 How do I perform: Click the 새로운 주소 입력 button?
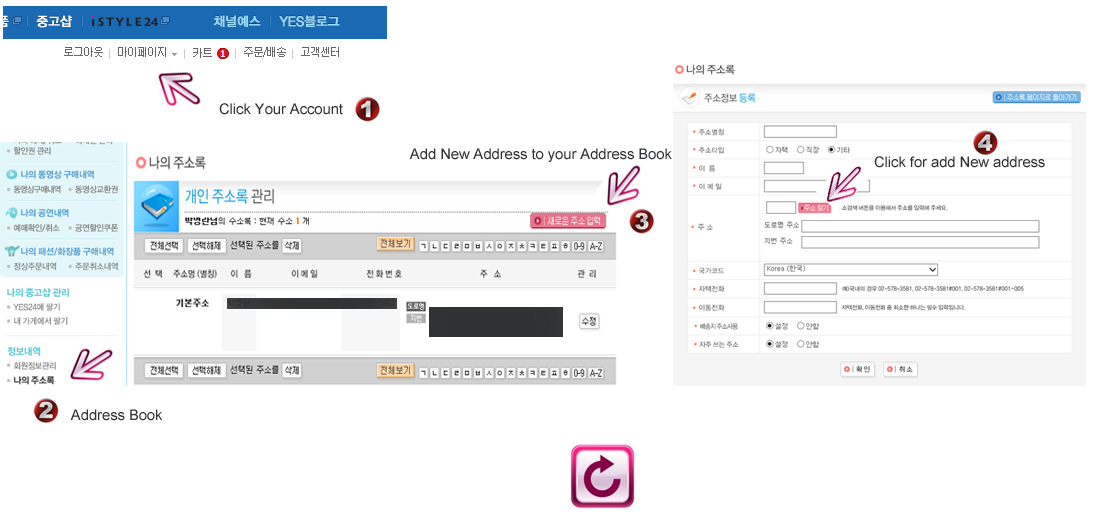click(568, 222)
